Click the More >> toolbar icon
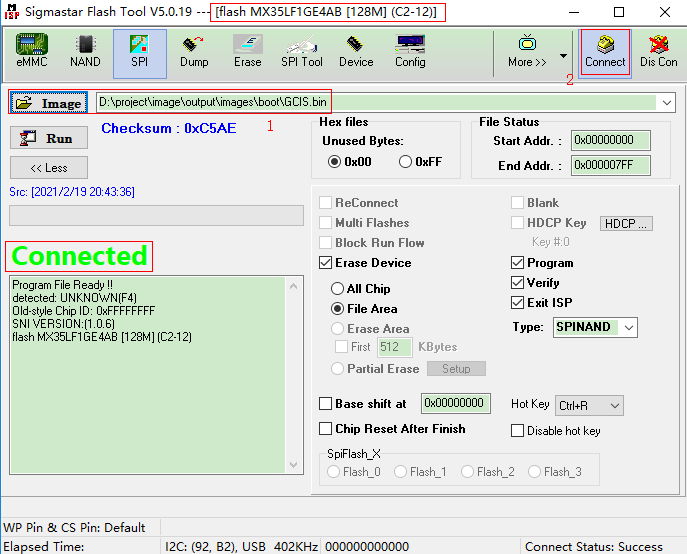 pyautogui.click(x=527, y=51)
